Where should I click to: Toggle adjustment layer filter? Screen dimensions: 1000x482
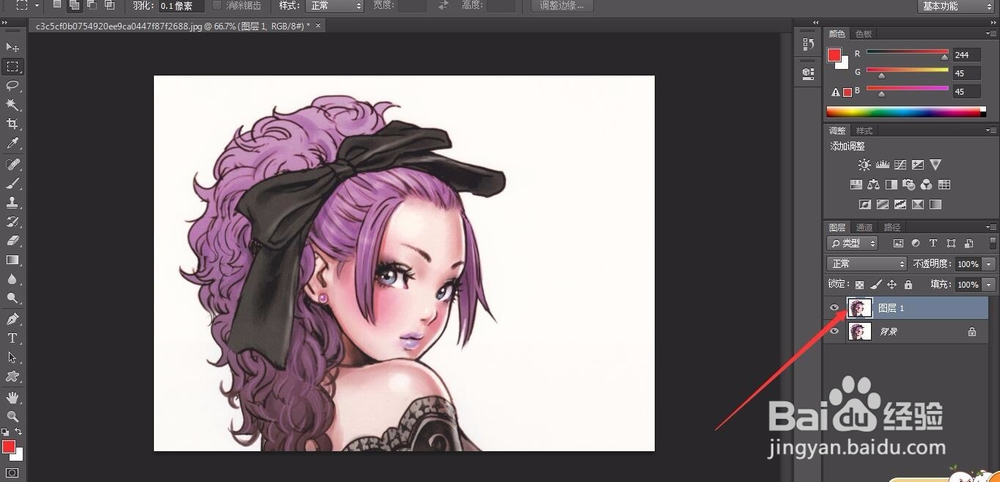tap(916, 243)
